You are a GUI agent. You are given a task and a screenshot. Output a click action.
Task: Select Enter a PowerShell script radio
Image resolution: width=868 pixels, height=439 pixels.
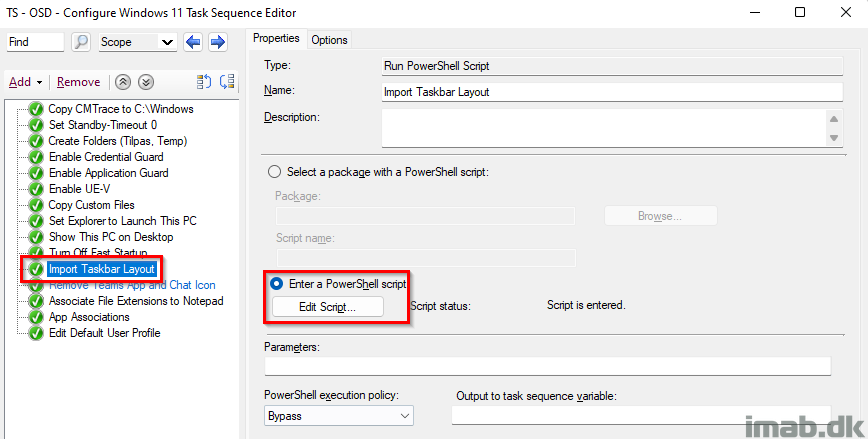coord(276,284)
